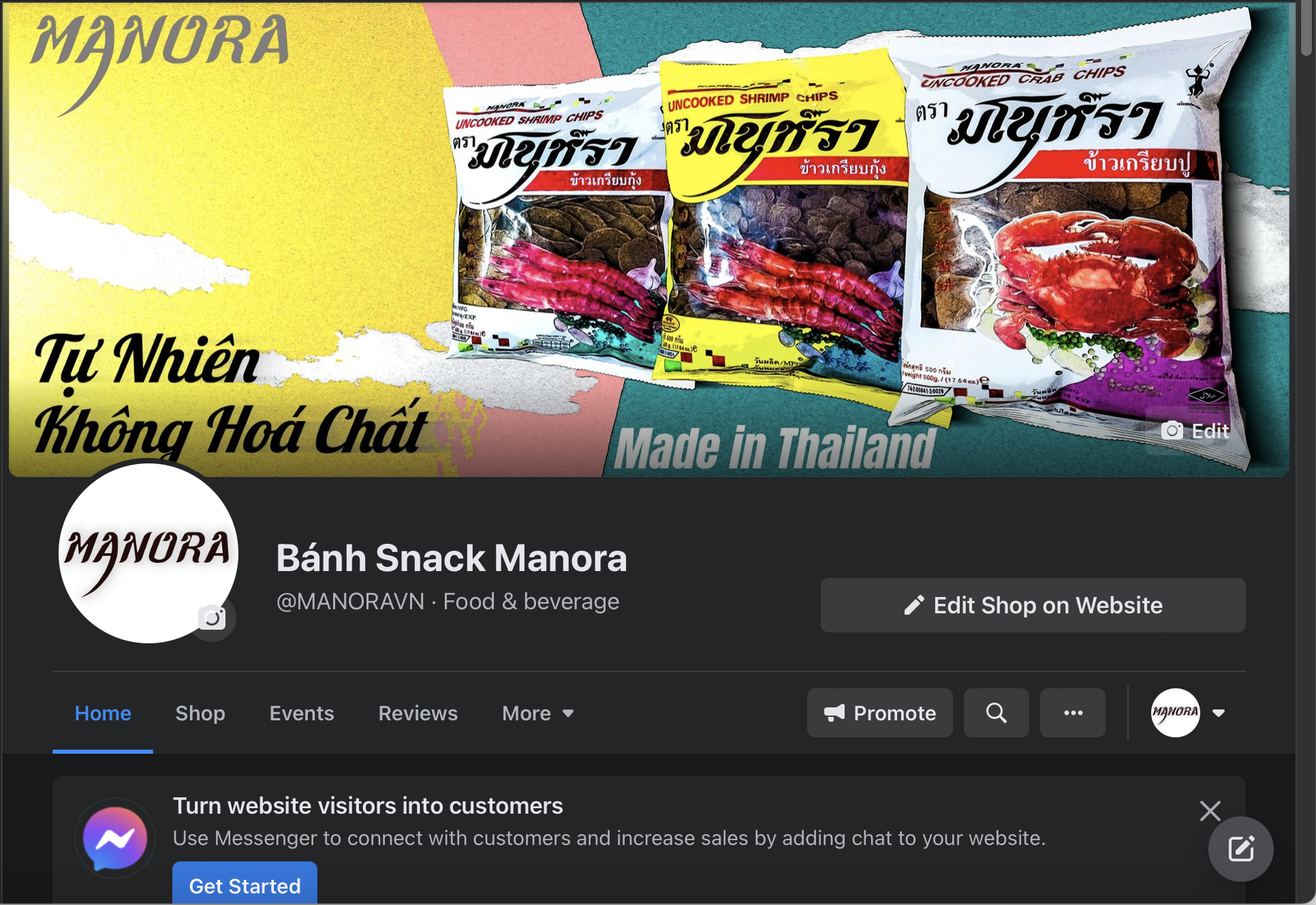Click the Messenger logo icon
The image size is (1316, 905).
coord(115,838)
